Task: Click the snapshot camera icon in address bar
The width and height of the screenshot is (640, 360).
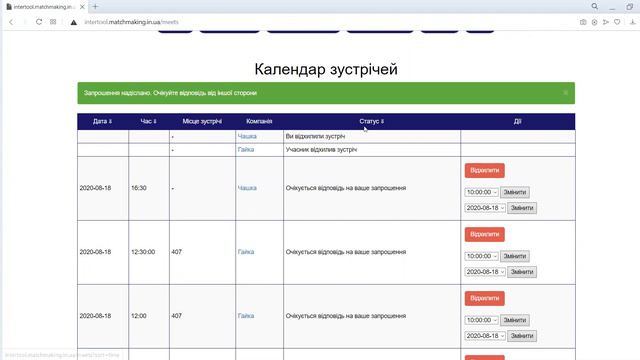Action: coord(583,22)
